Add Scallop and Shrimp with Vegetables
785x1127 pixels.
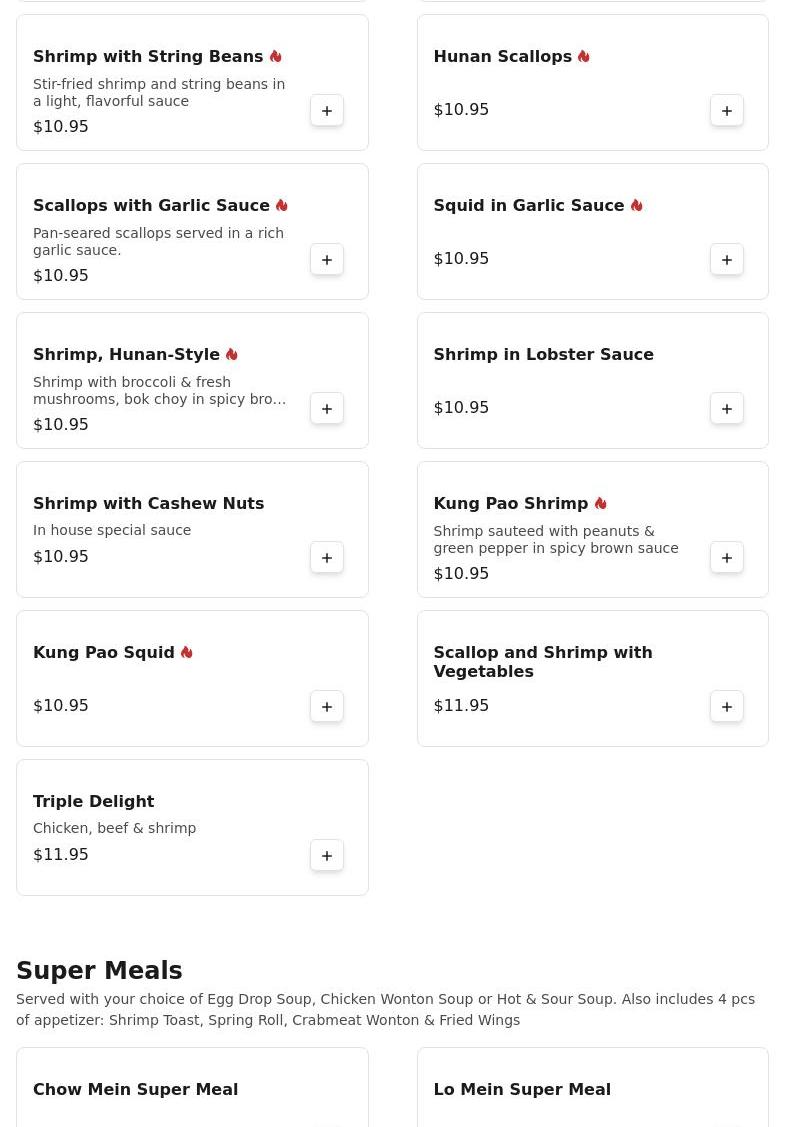727,707
